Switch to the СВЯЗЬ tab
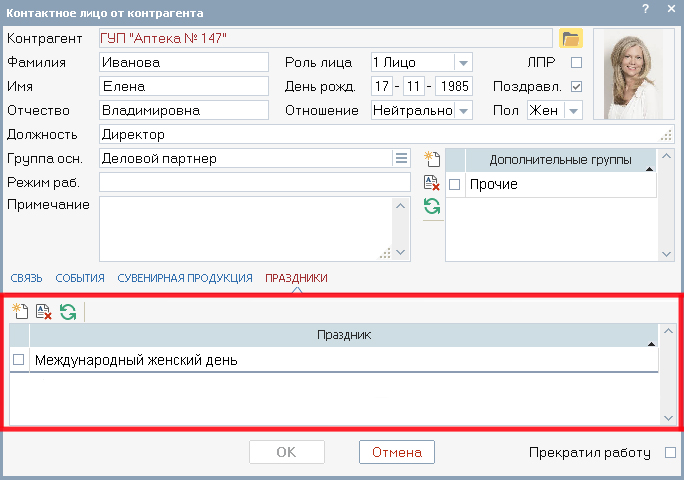Screen dimensions: 684x480 tap(26, 278)
